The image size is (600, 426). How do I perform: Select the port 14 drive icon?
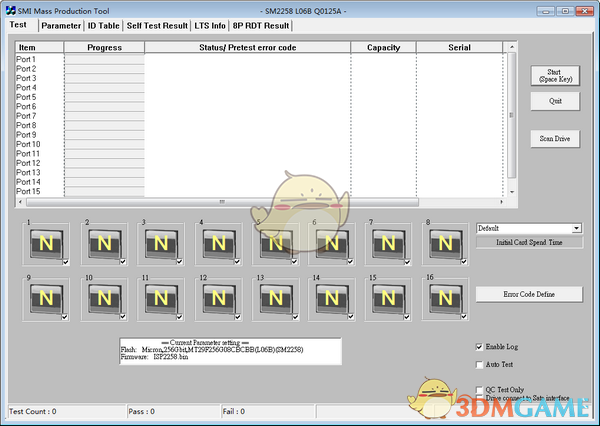(x=330, y=298)
